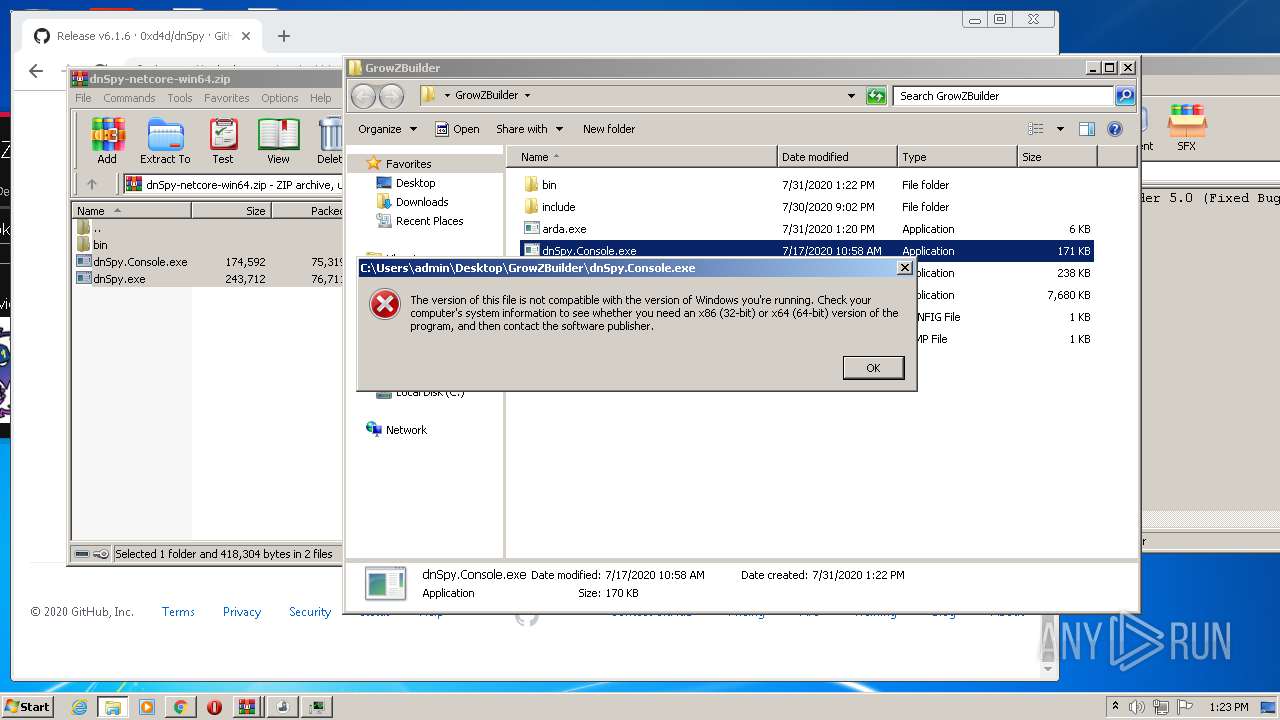Open Internet Explorer from the taskbar

coord(79,707)
